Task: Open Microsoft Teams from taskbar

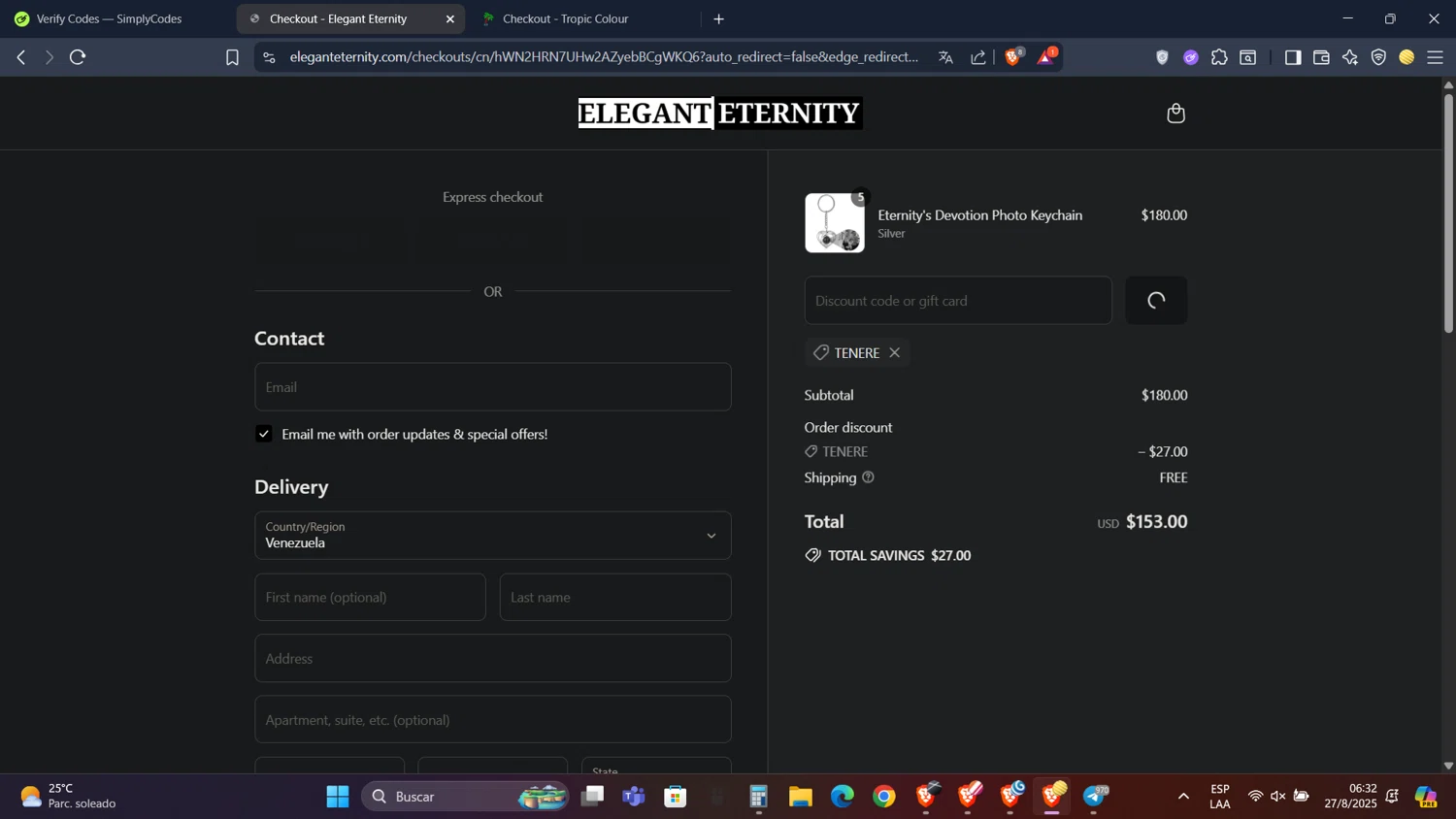Action: pos(634,797)
